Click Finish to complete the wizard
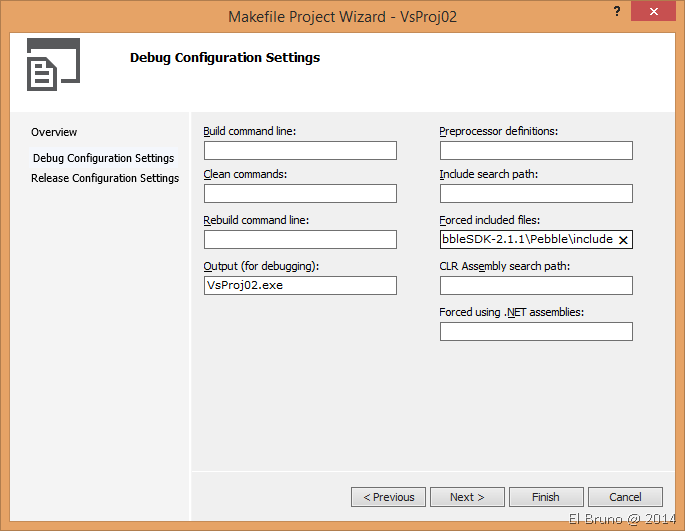The height and width of the screenshot is (531, 685). point(546,497)
